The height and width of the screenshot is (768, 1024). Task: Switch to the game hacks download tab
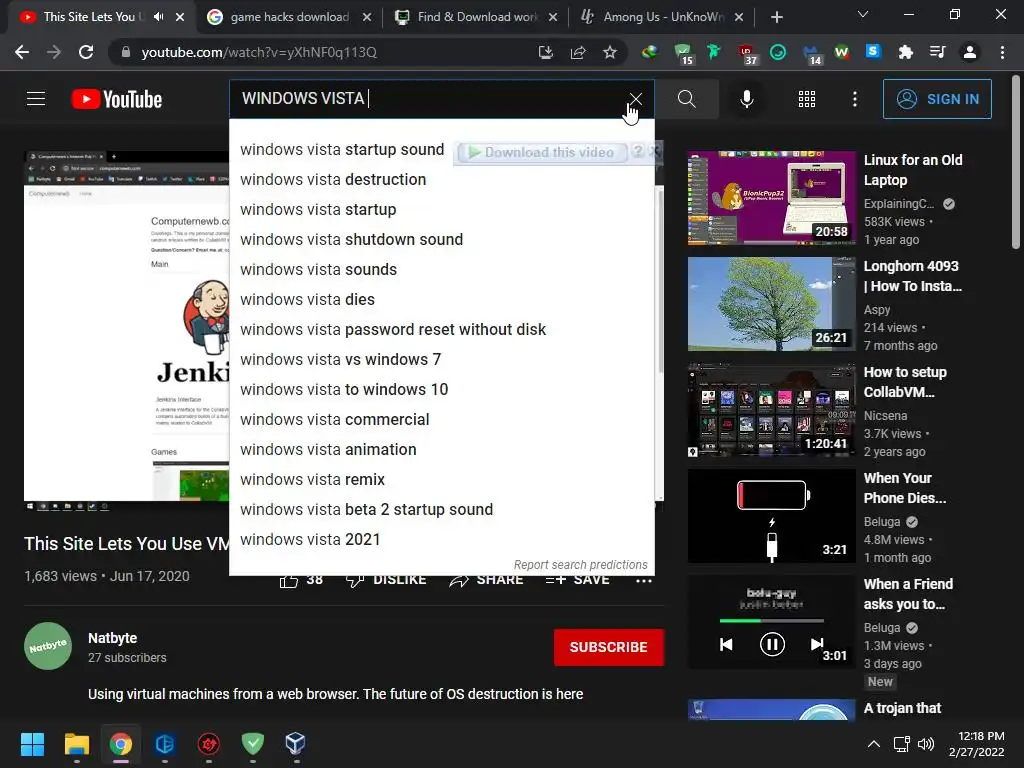click(289, 17)
